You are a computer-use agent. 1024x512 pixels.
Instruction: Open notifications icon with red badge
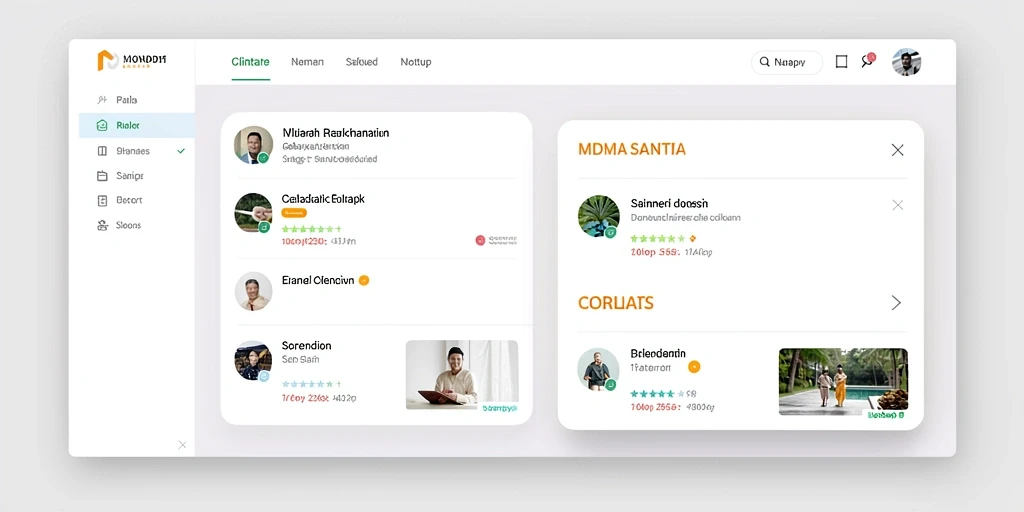coord(868,60)
